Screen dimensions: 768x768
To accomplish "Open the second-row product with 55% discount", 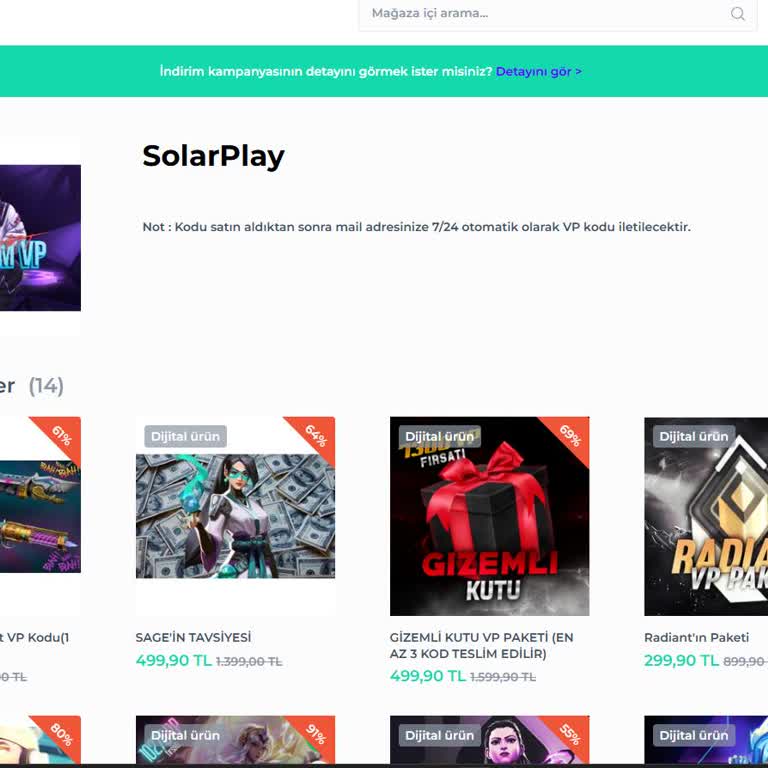I will [489, 740].
